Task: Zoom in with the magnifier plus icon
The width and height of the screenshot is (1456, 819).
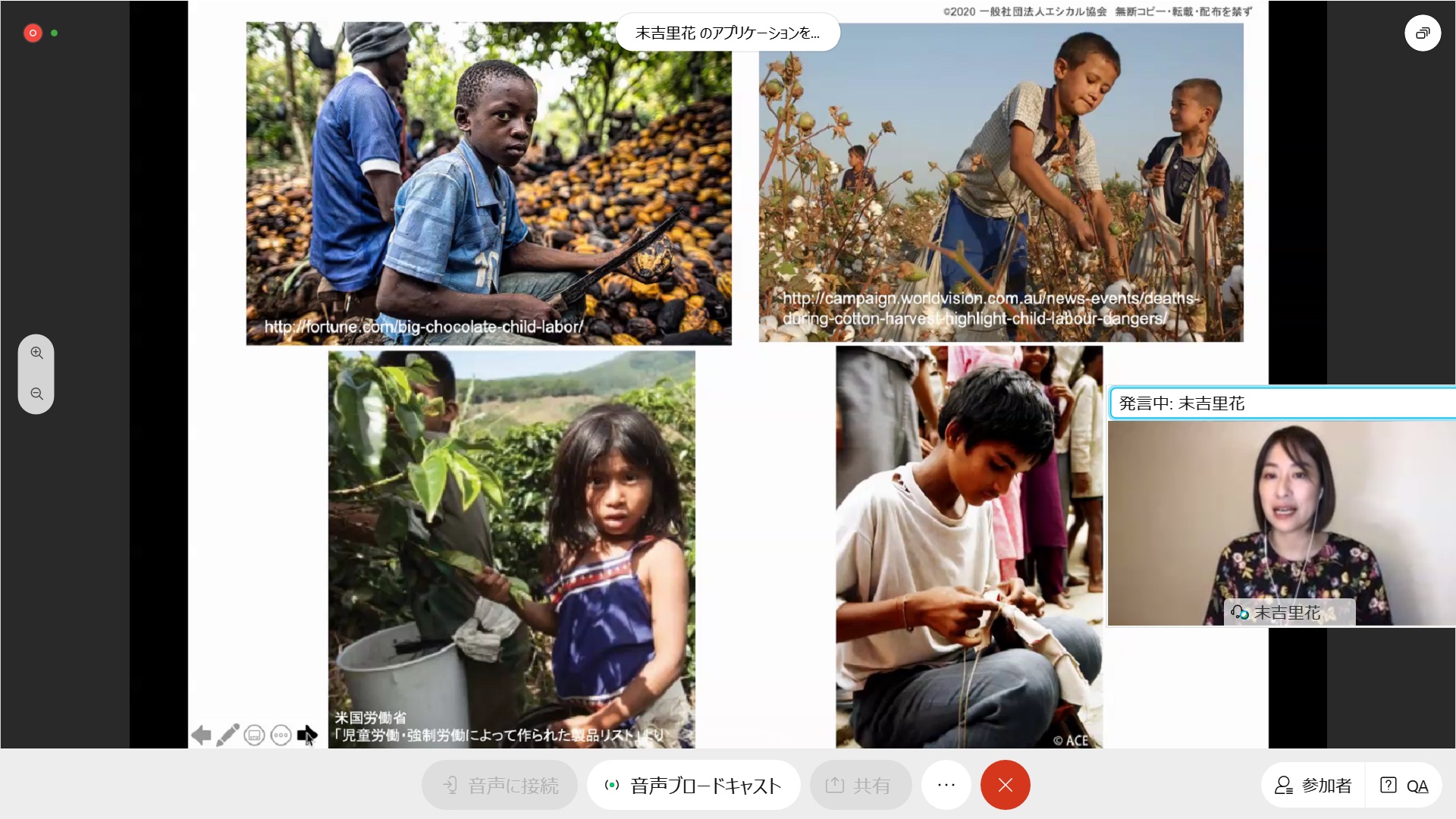Action: point(36,353)
